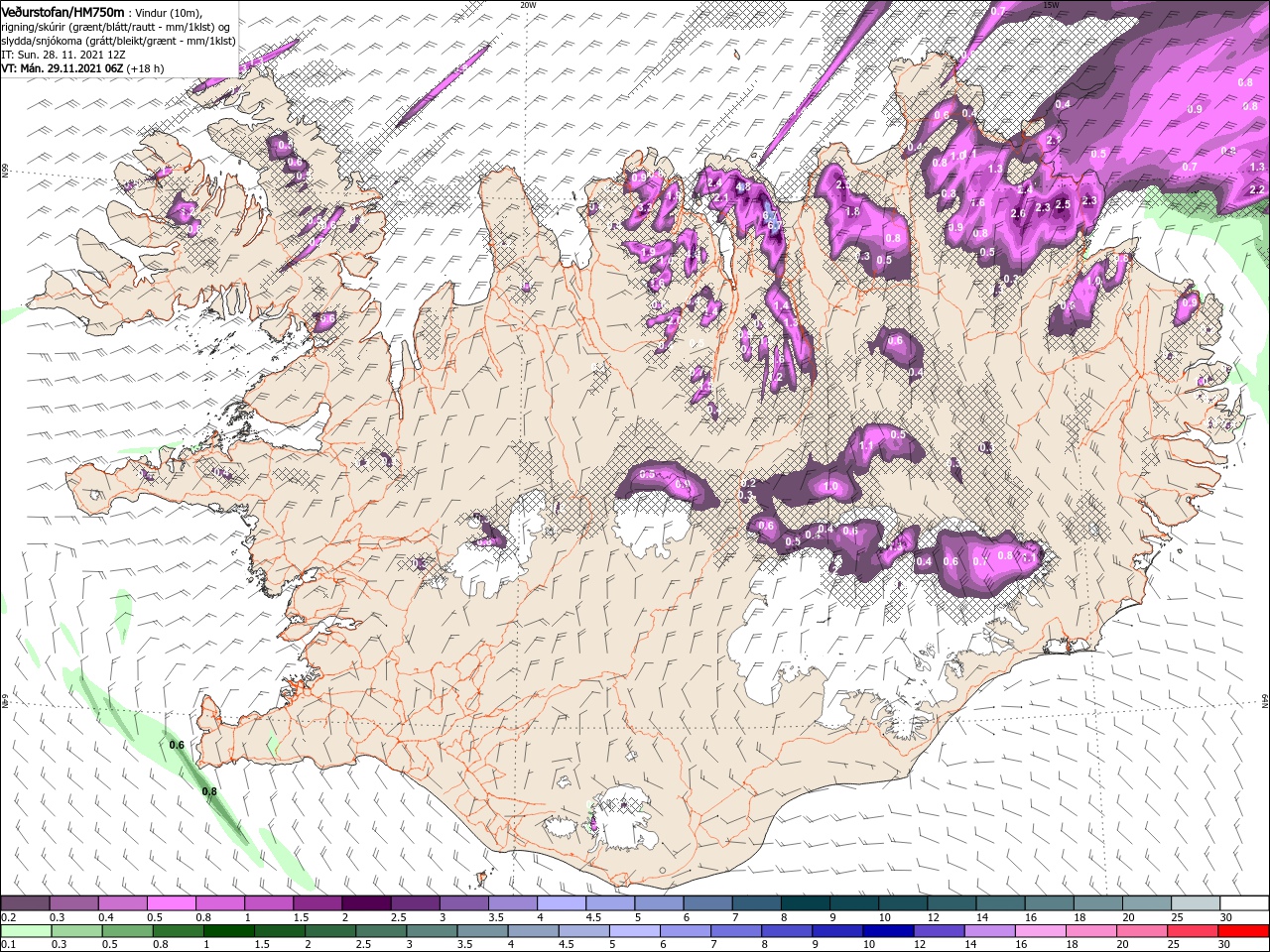This screenshot has height=952, width=1270.
Task: Click the bright red swatch ending the rain legend
Action: coord(1244,931)
